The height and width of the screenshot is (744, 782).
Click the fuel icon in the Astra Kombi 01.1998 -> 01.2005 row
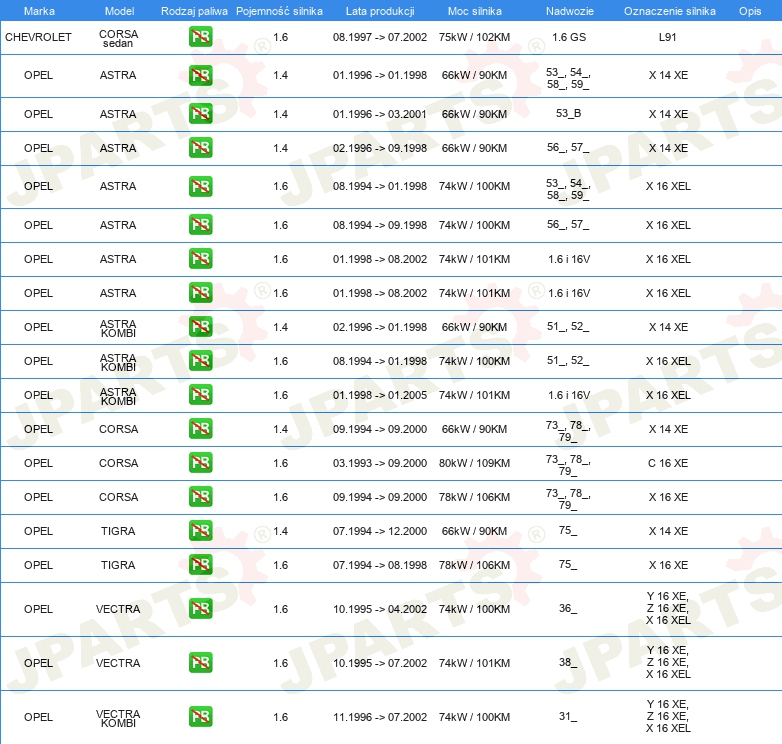click(x=200, y=395)
